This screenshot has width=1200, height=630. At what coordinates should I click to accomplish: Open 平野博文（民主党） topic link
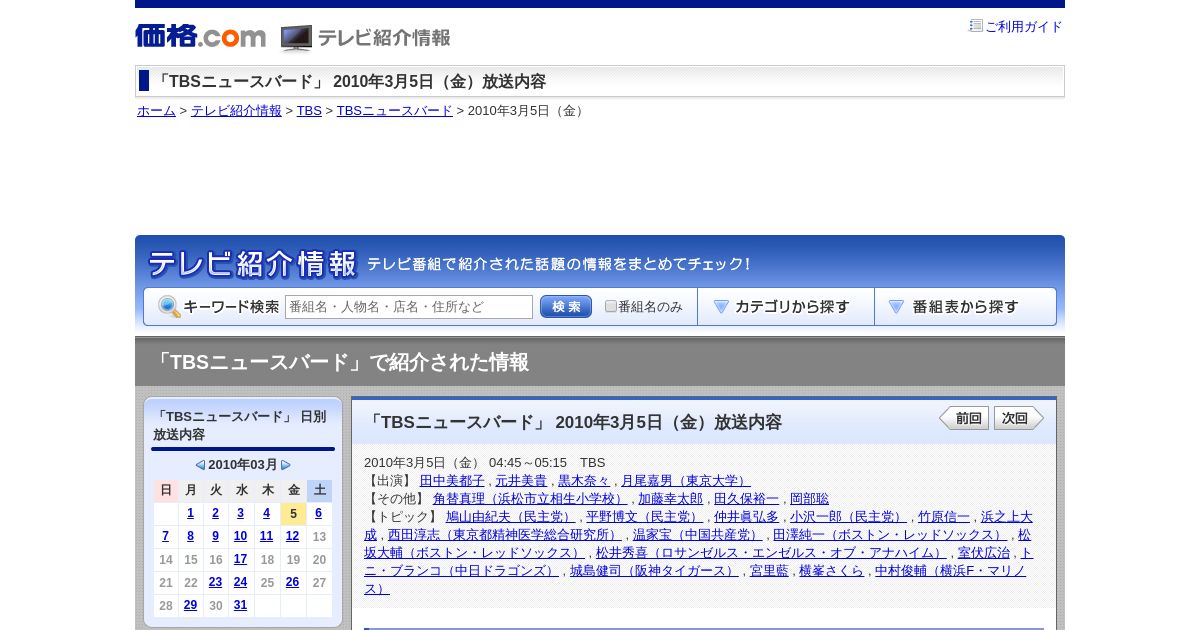[644, 517]
